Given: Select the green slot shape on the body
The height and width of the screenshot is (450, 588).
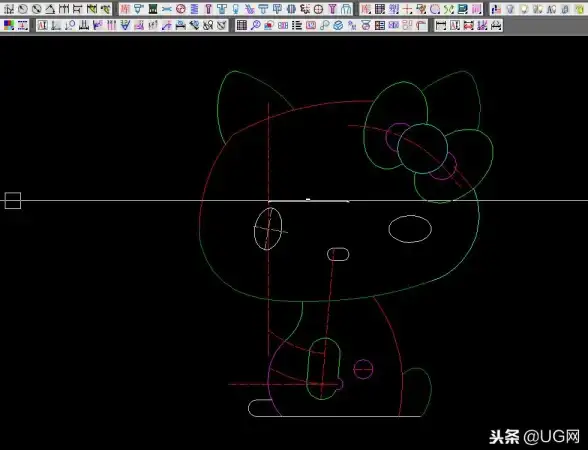Looking at the screenshot, I should [324, 368].
